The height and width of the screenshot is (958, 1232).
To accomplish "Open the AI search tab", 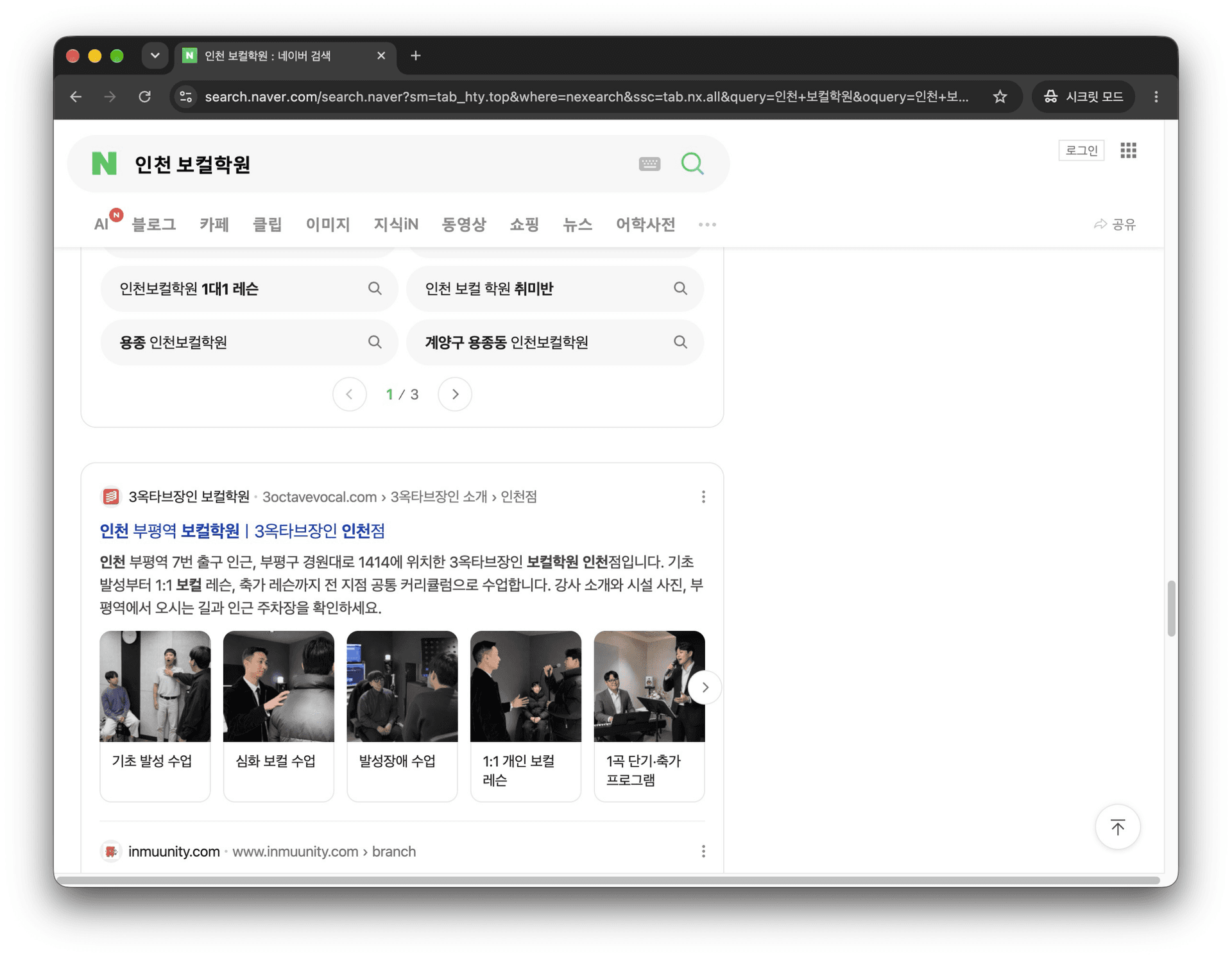I will (101, 225).
